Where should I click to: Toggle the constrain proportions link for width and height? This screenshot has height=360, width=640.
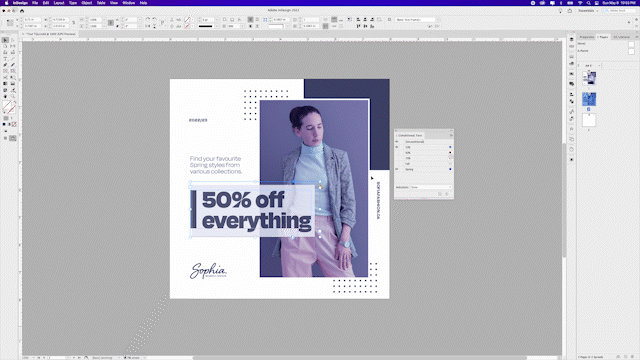click(x=73, y=23)
